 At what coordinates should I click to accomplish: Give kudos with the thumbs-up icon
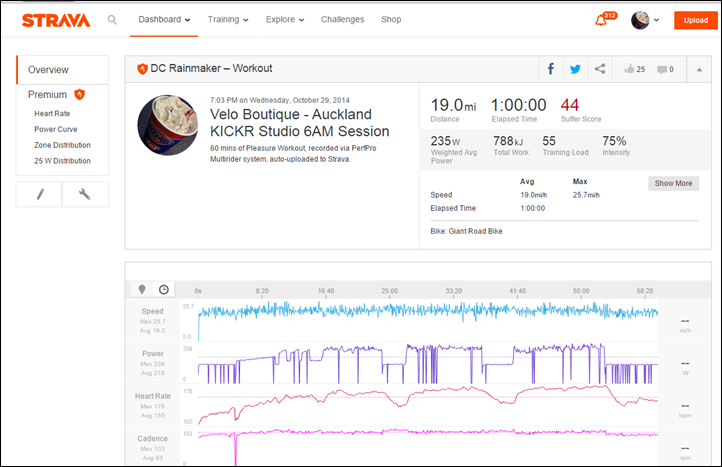pyautogui.click(x=629, y=69)
